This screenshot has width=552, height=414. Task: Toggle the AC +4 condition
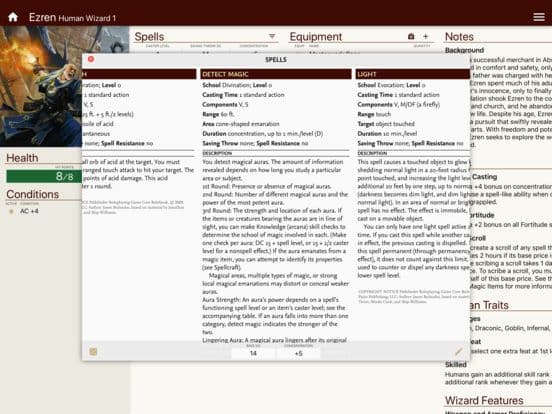pyautogui.click(x=11, y=211)
